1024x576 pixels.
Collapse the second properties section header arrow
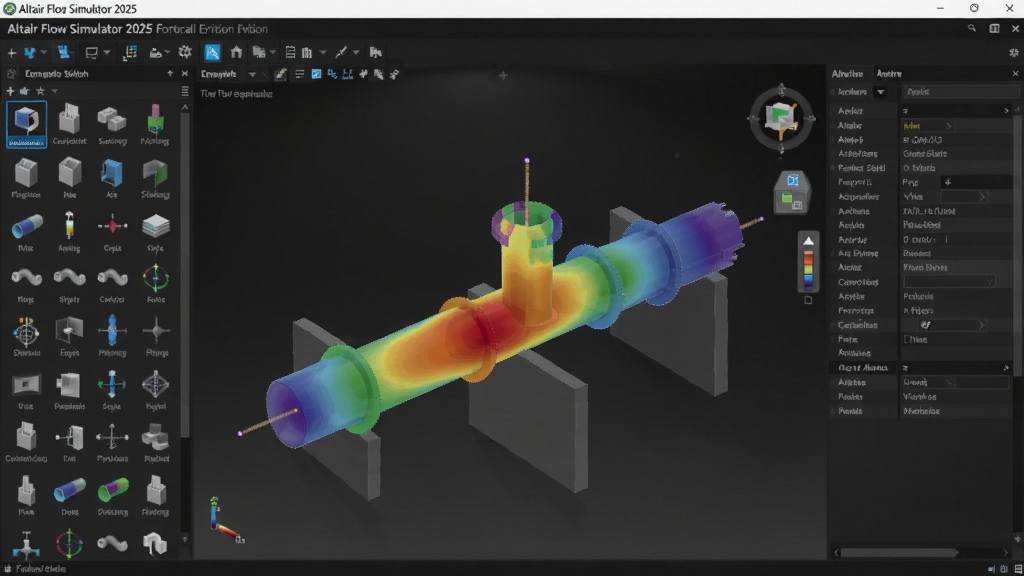(1006, 368)
